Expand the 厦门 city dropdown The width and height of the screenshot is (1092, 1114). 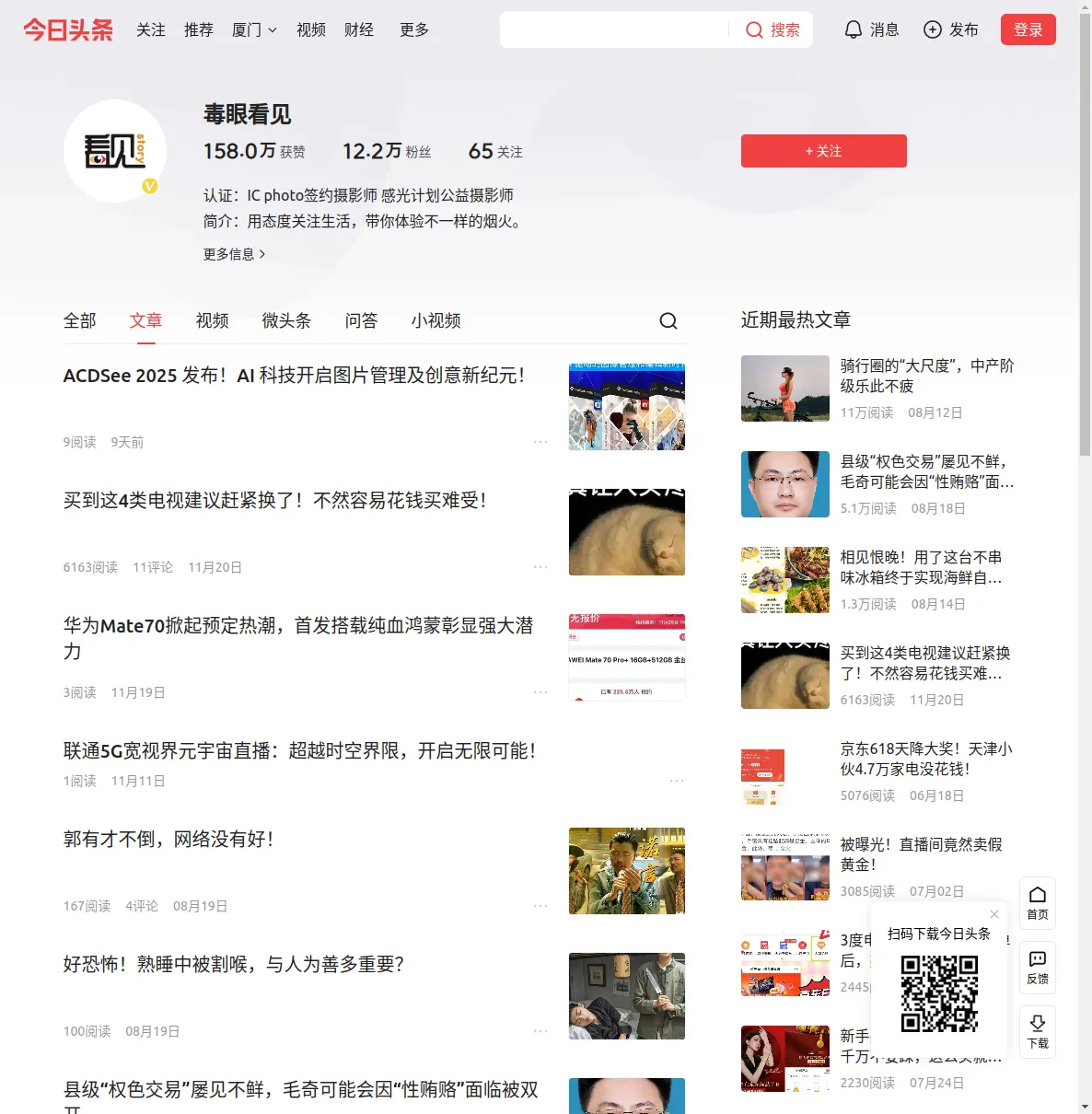254,30
